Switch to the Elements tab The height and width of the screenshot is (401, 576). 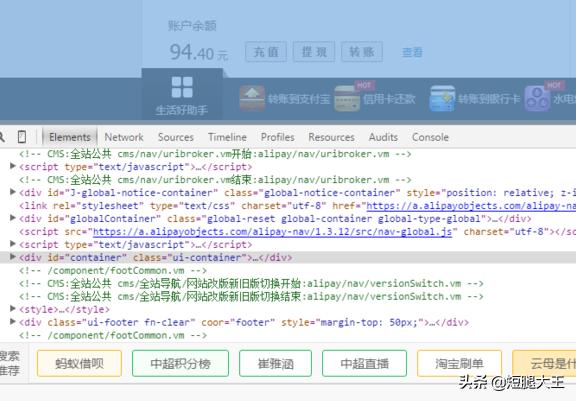(x=70, y=137)
